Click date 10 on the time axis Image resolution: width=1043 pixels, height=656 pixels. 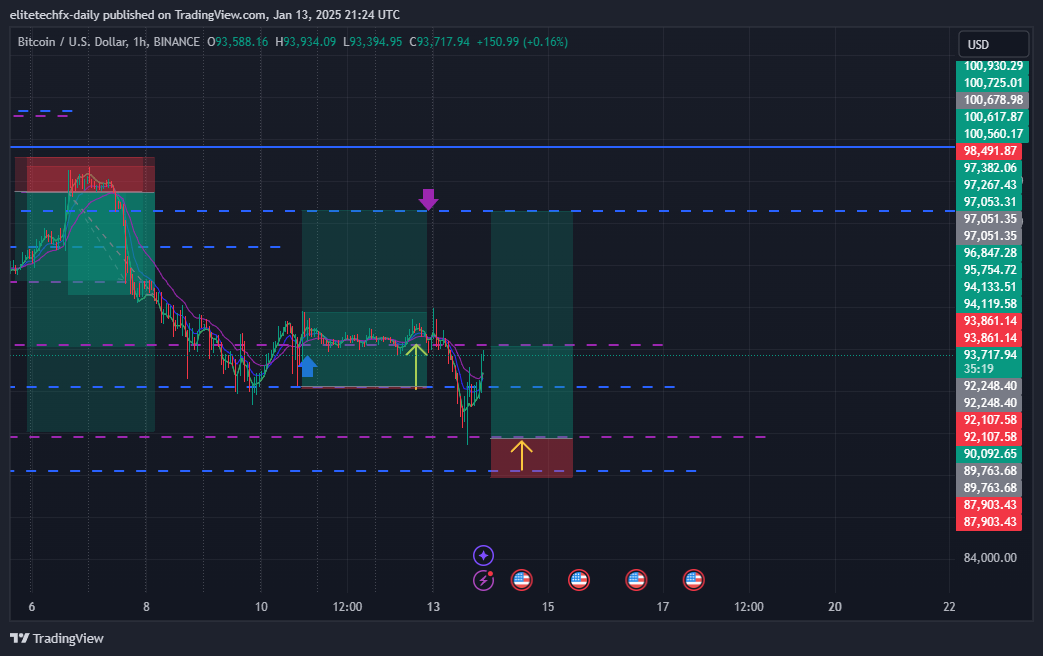[x=261, y=607]
